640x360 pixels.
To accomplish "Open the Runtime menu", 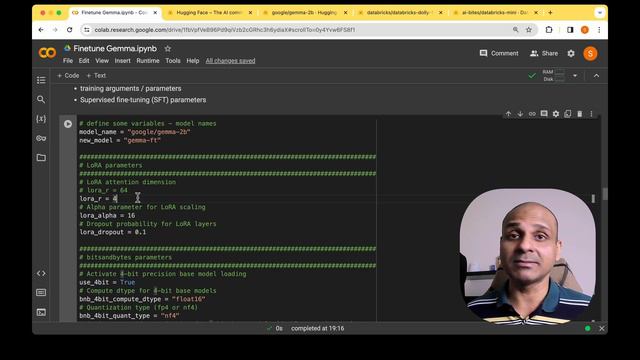I will [x=148, y=61].
